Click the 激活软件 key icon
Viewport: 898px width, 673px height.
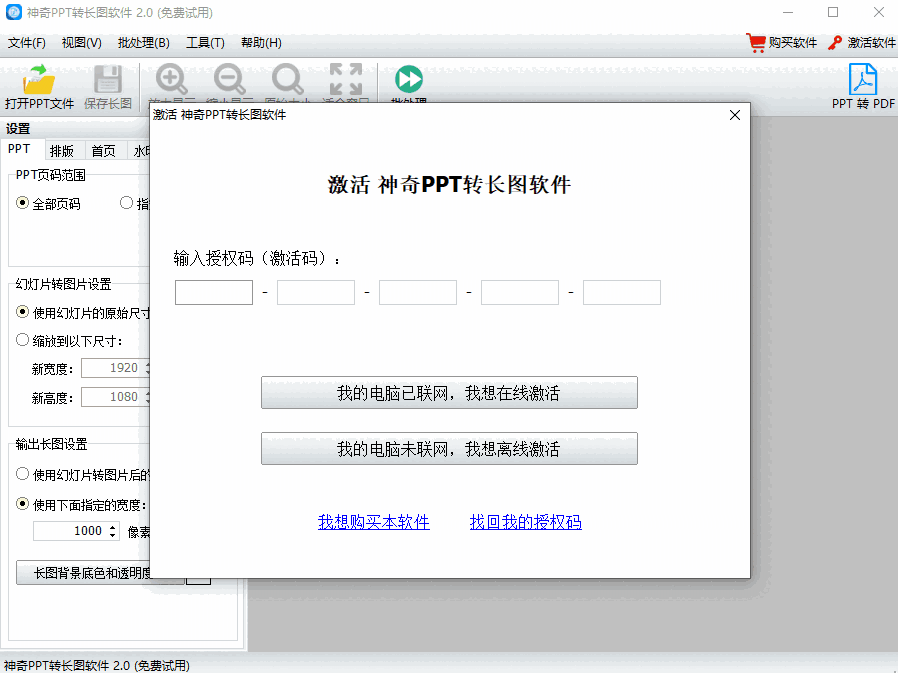pyautogui.click(x=835, y=43)
